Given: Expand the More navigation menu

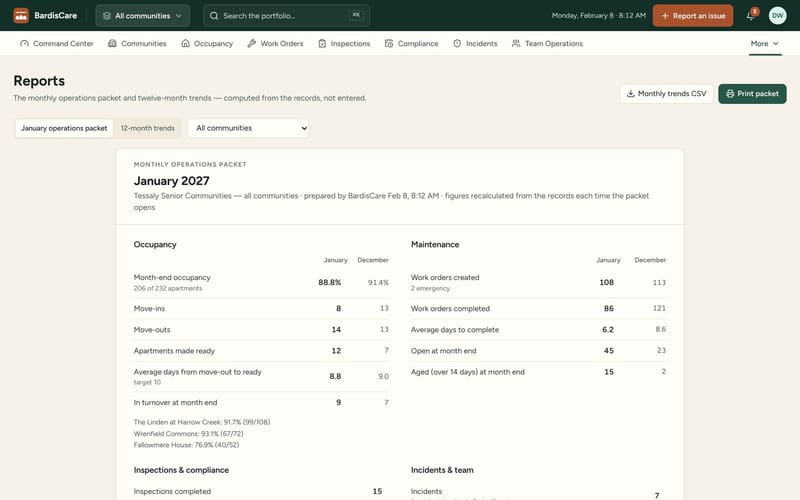Looking at the screenshot, I should coord(764,43).
